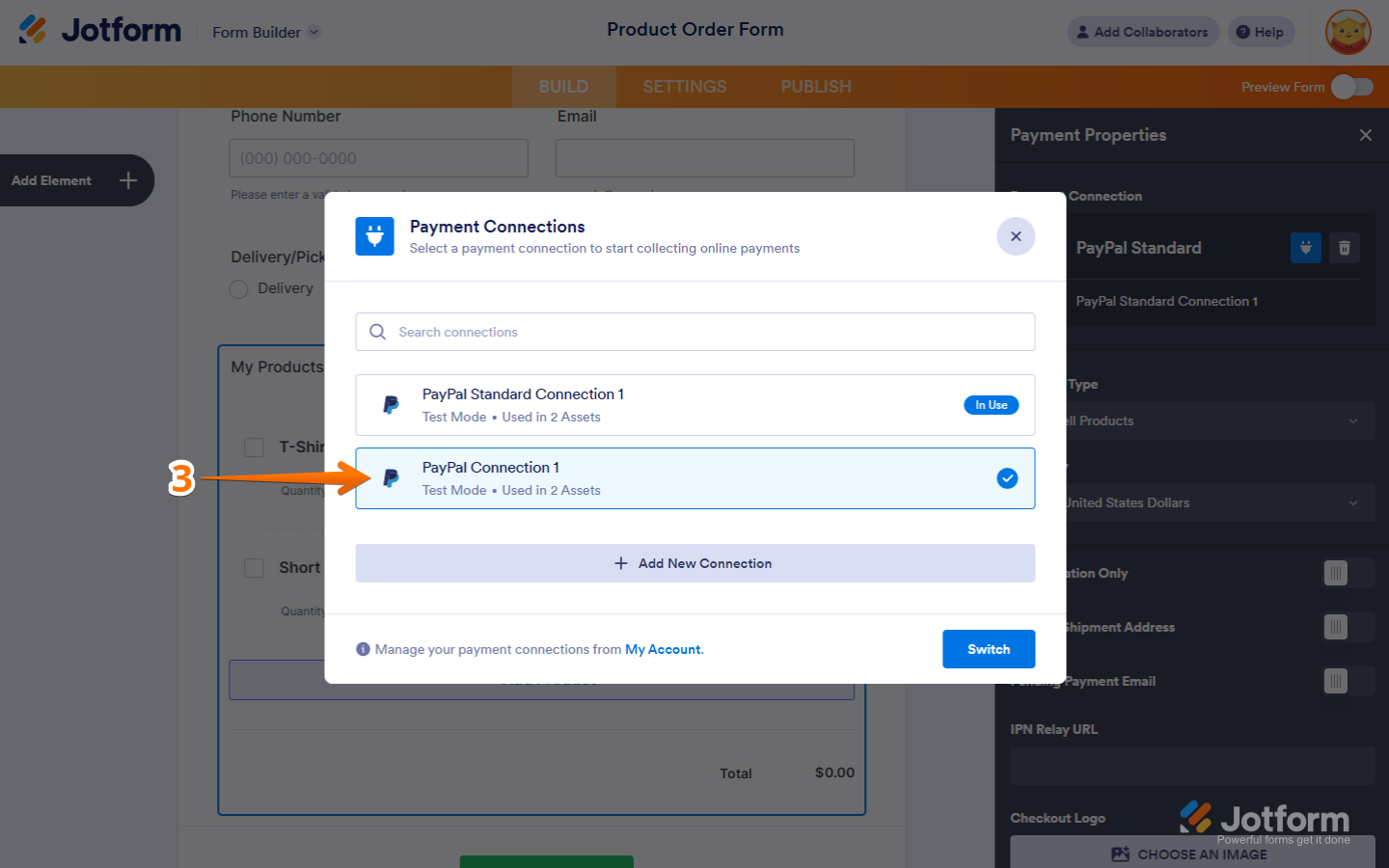This screenshot has width=1389, height=868.
Task: Click the plug icon beside PayPal Standard
Action: point(1305,248)
